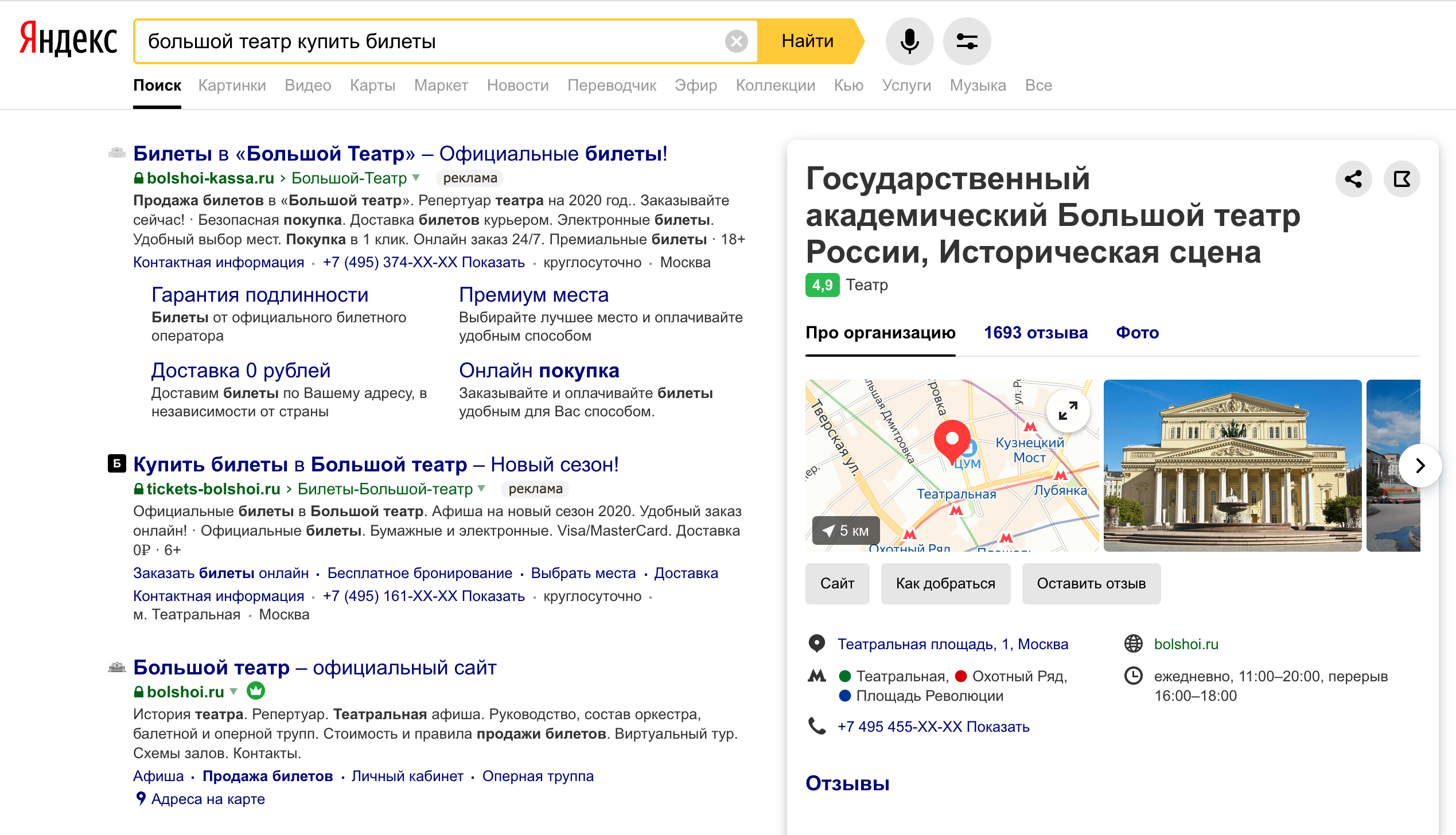Click the Гарантия подлинности sitelink
The image size is (1456, 835).
(x=260, y=295)
